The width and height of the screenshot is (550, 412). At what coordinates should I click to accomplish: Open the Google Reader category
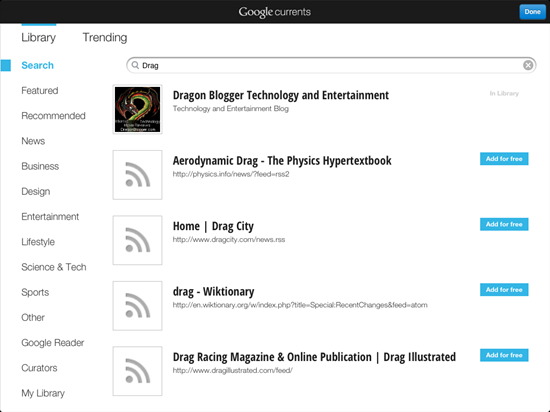point(53,343)
